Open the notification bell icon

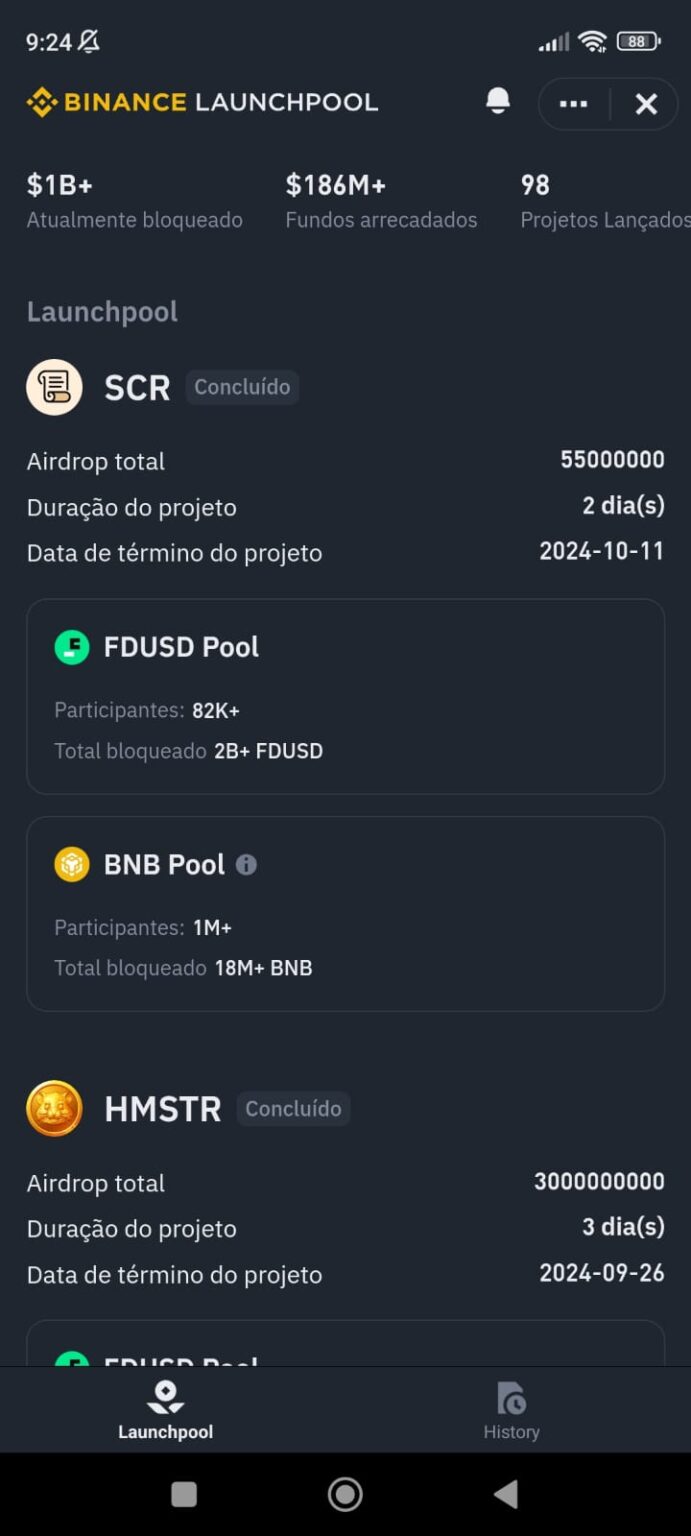click(x=497, y=102)
